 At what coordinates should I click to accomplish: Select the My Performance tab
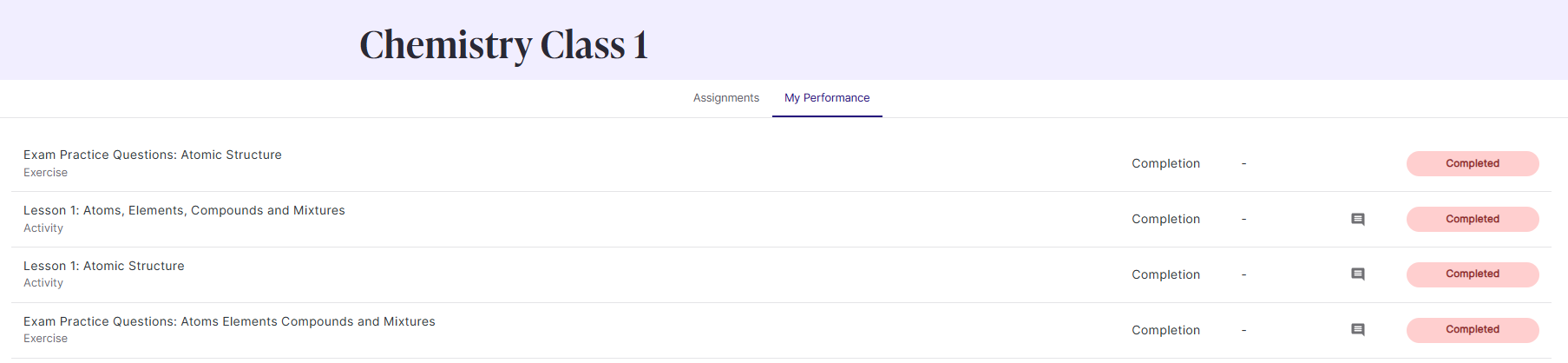coord(827,98)
